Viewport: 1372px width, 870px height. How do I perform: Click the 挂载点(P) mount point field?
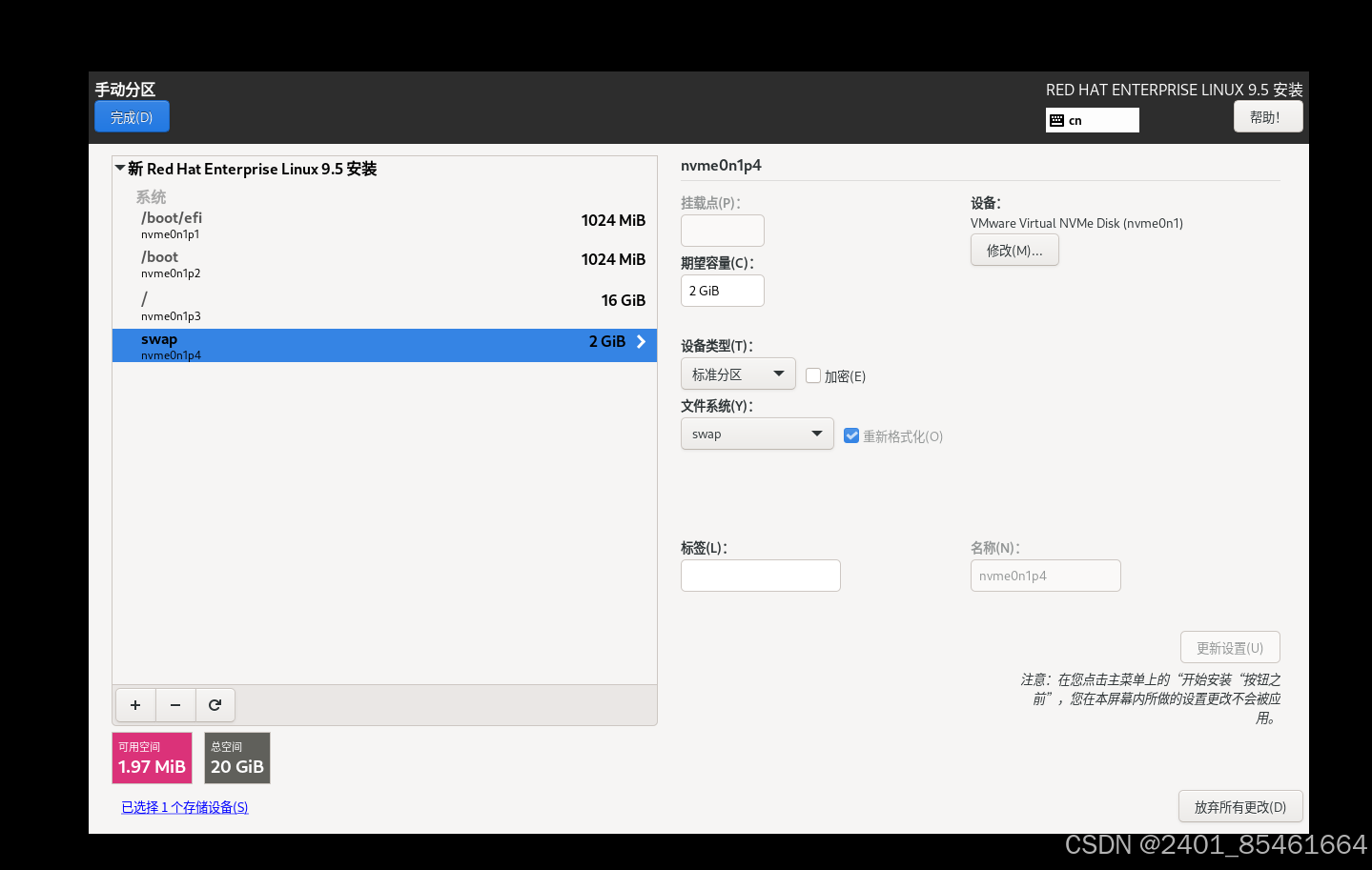tap(723, 231)
